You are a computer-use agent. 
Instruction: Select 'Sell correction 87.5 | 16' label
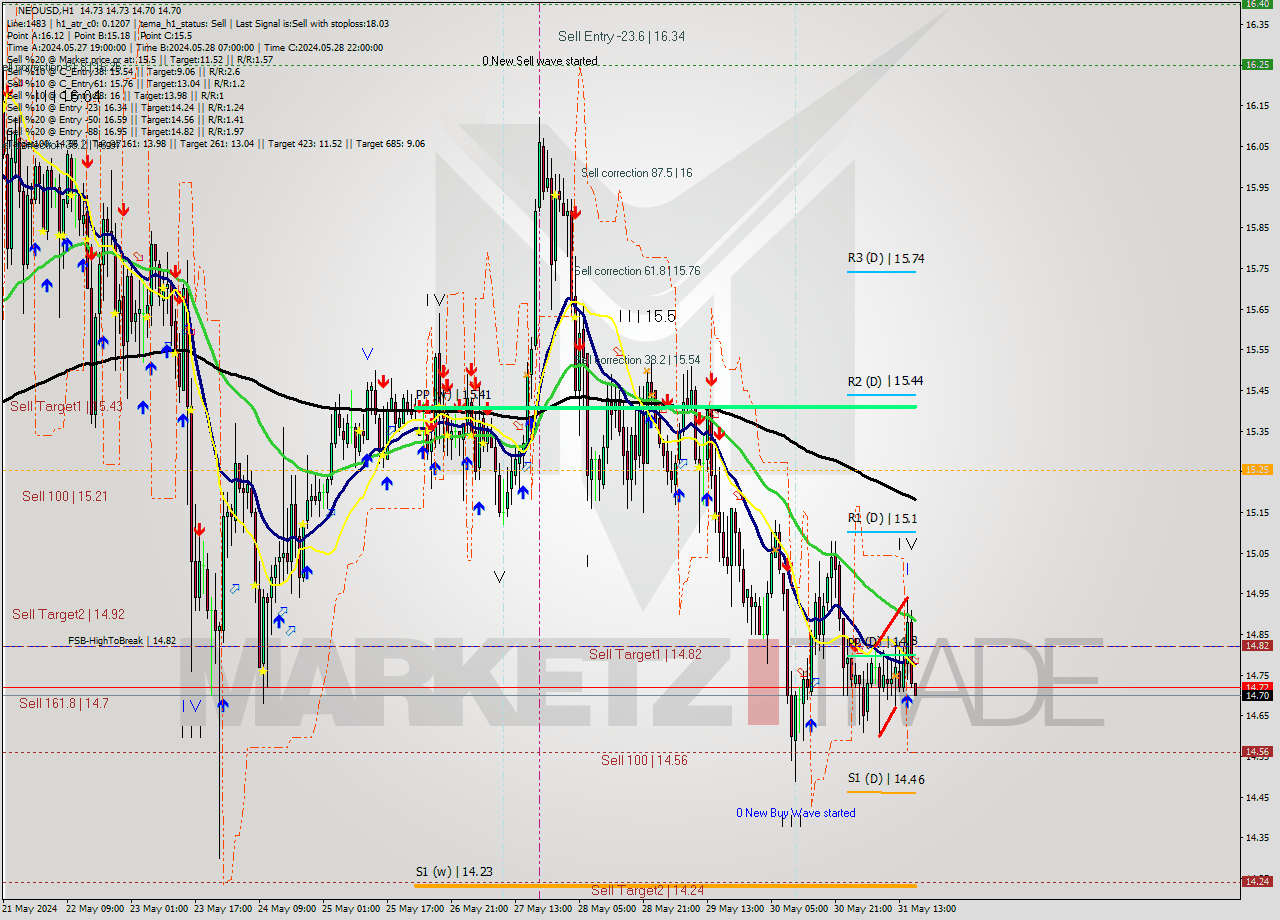(636, 173)
